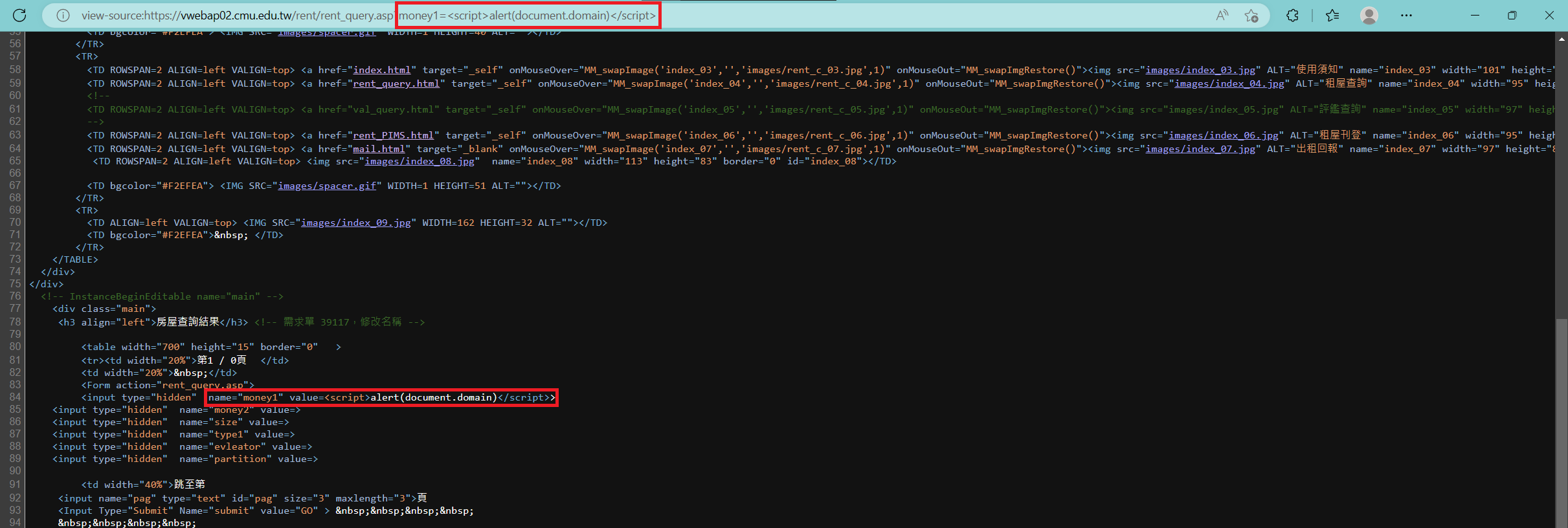
Task: Click the InstanceBeginEditable comment text
Action: 162,296
